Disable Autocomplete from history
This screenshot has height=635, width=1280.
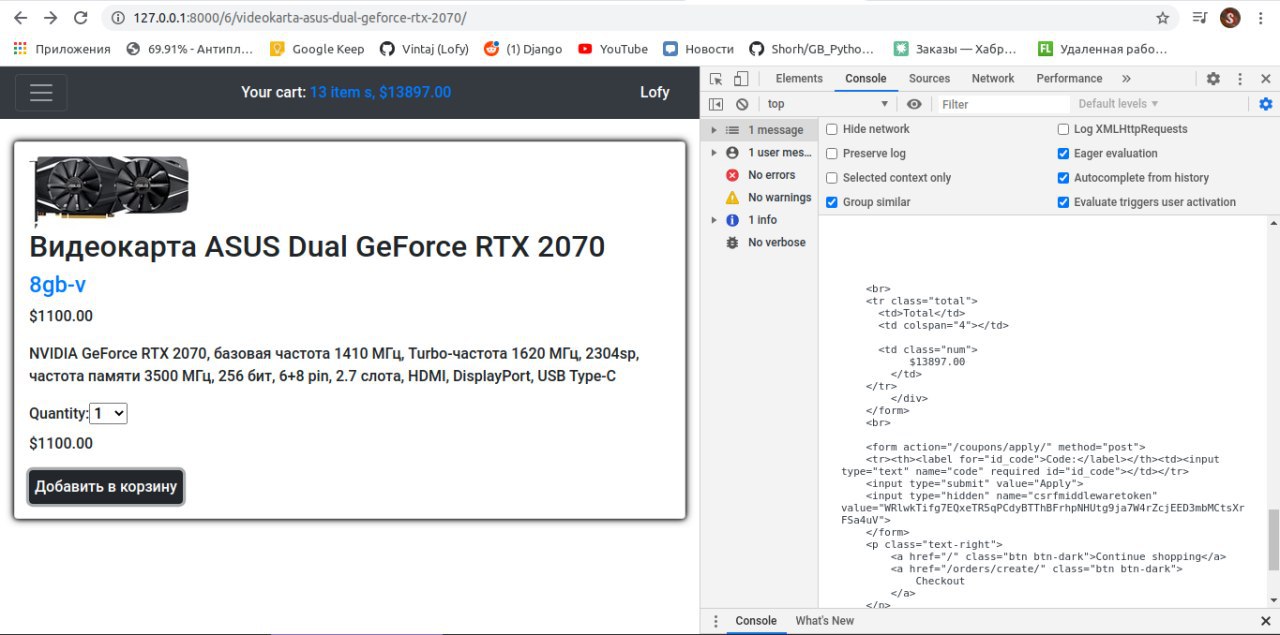(x=1063, y=177)
